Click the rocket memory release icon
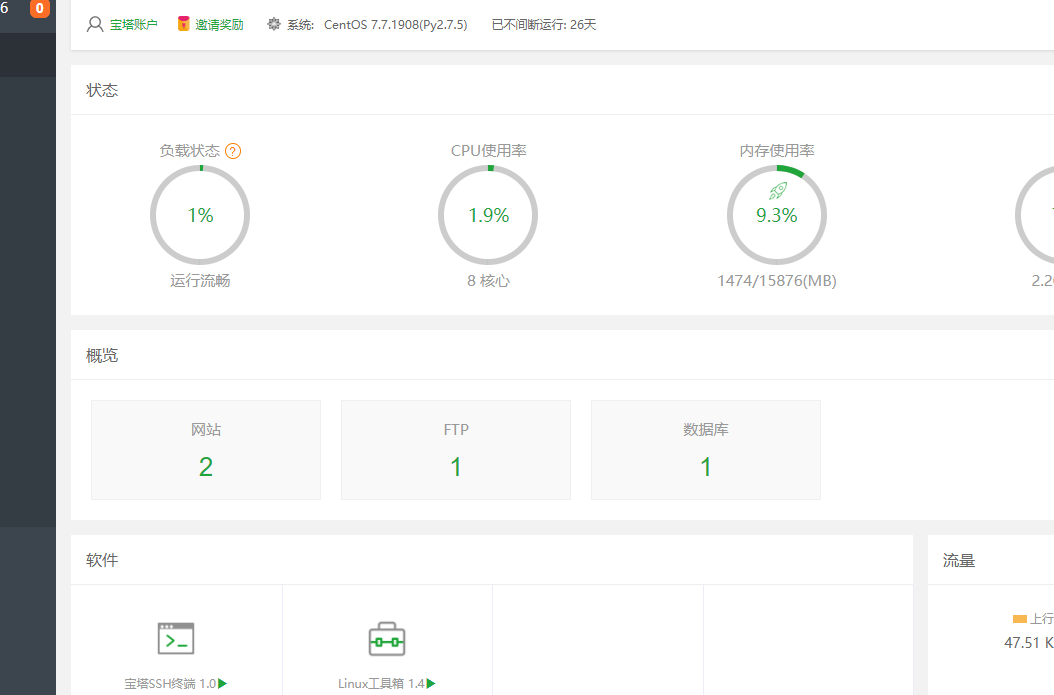The image size is (1054, 695). tap(778, 191)
